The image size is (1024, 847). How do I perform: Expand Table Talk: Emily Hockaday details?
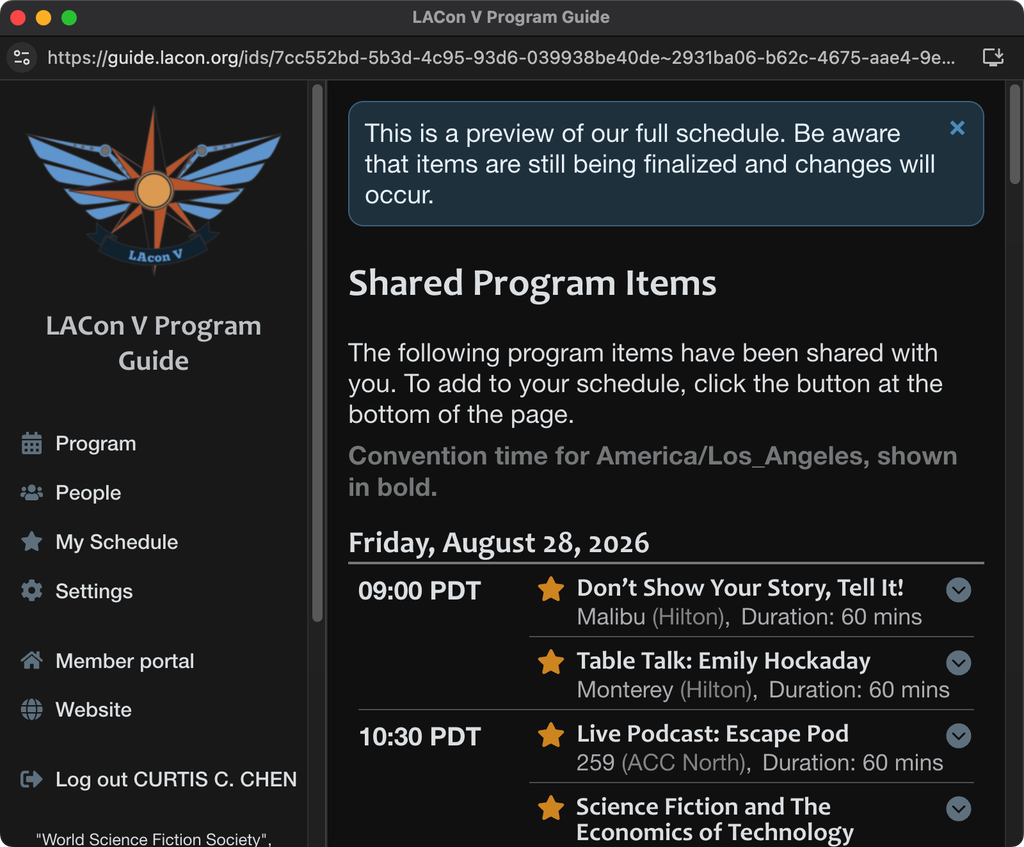pyautogui.click(x=958, y=663)
